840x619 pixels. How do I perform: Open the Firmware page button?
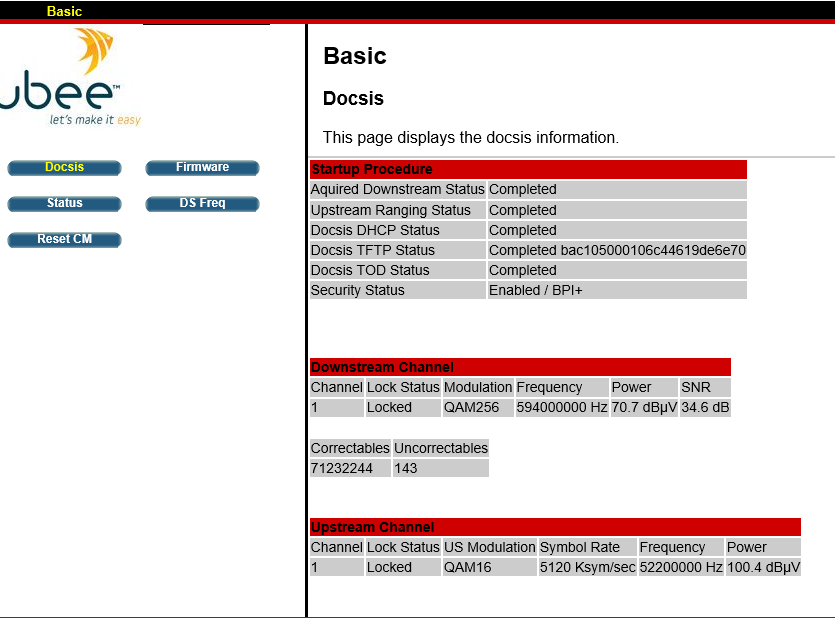point(202,168)
